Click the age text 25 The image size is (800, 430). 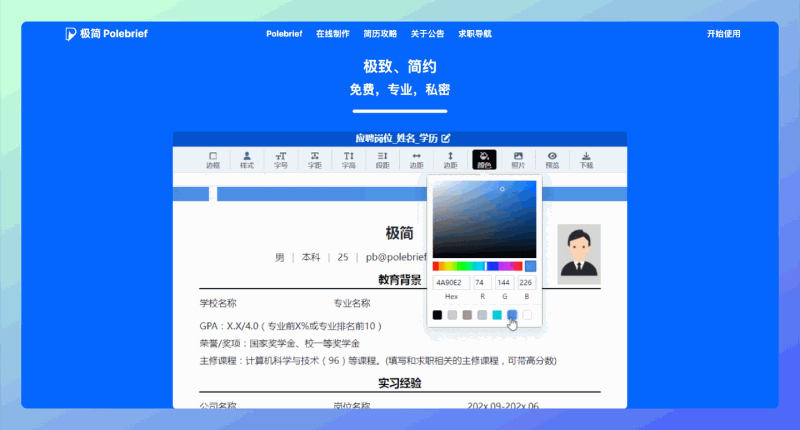343,258
